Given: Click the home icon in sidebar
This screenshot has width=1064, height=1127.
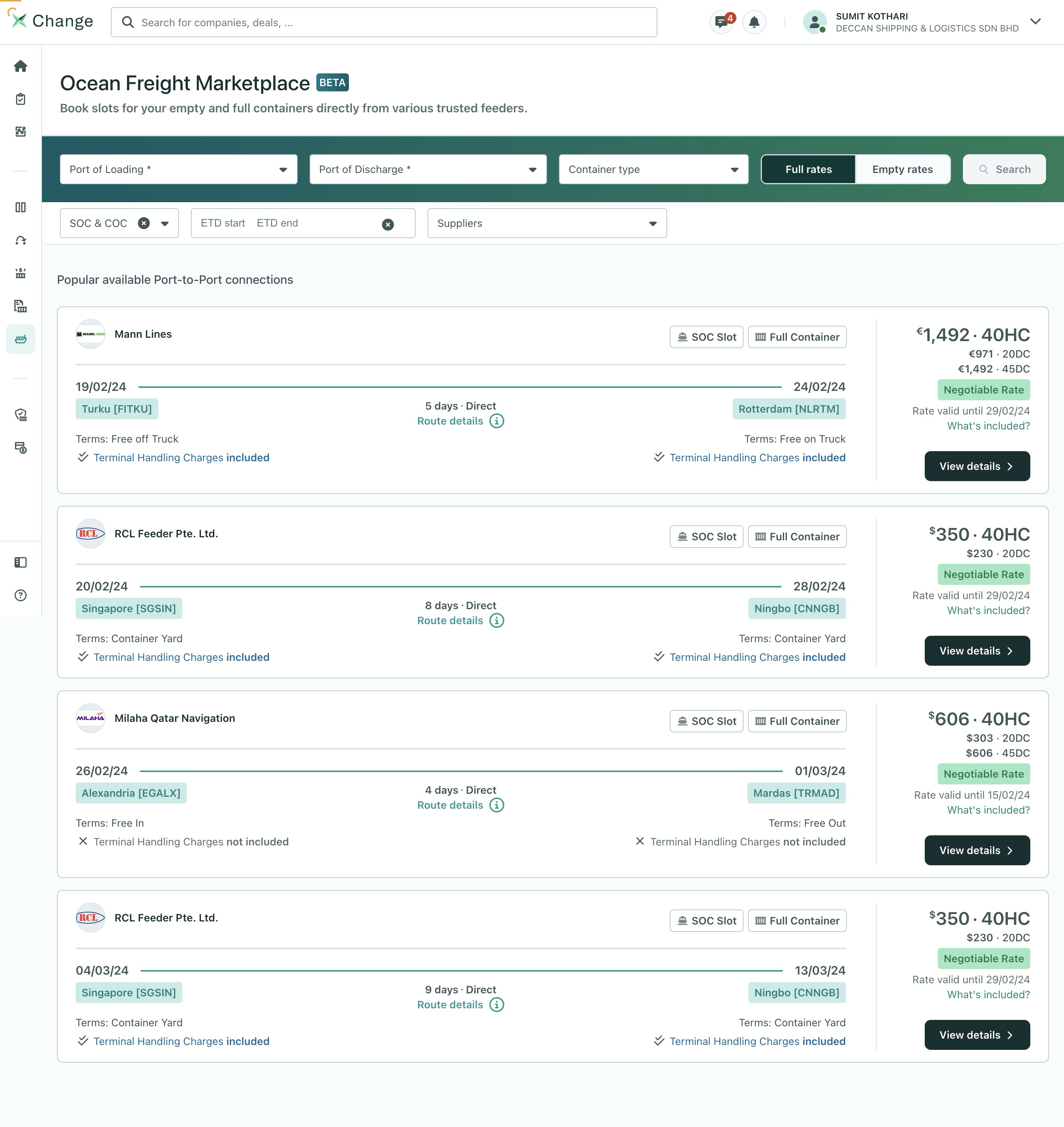Looking at the screenshot, I should coord(21,66).
